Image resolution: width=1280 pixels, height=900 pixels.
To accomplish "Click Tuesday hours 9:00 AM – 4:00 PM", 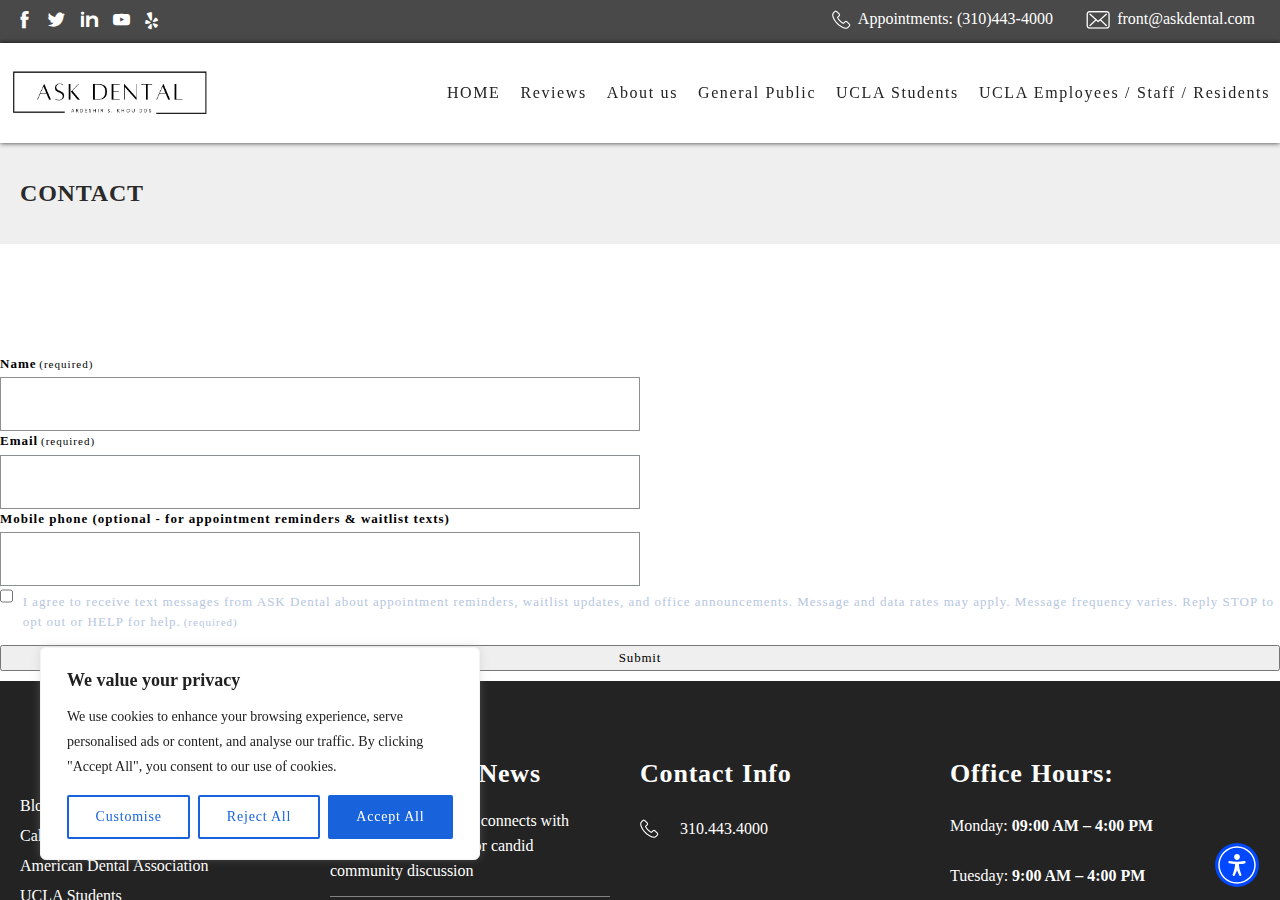I will [1078, 876].
